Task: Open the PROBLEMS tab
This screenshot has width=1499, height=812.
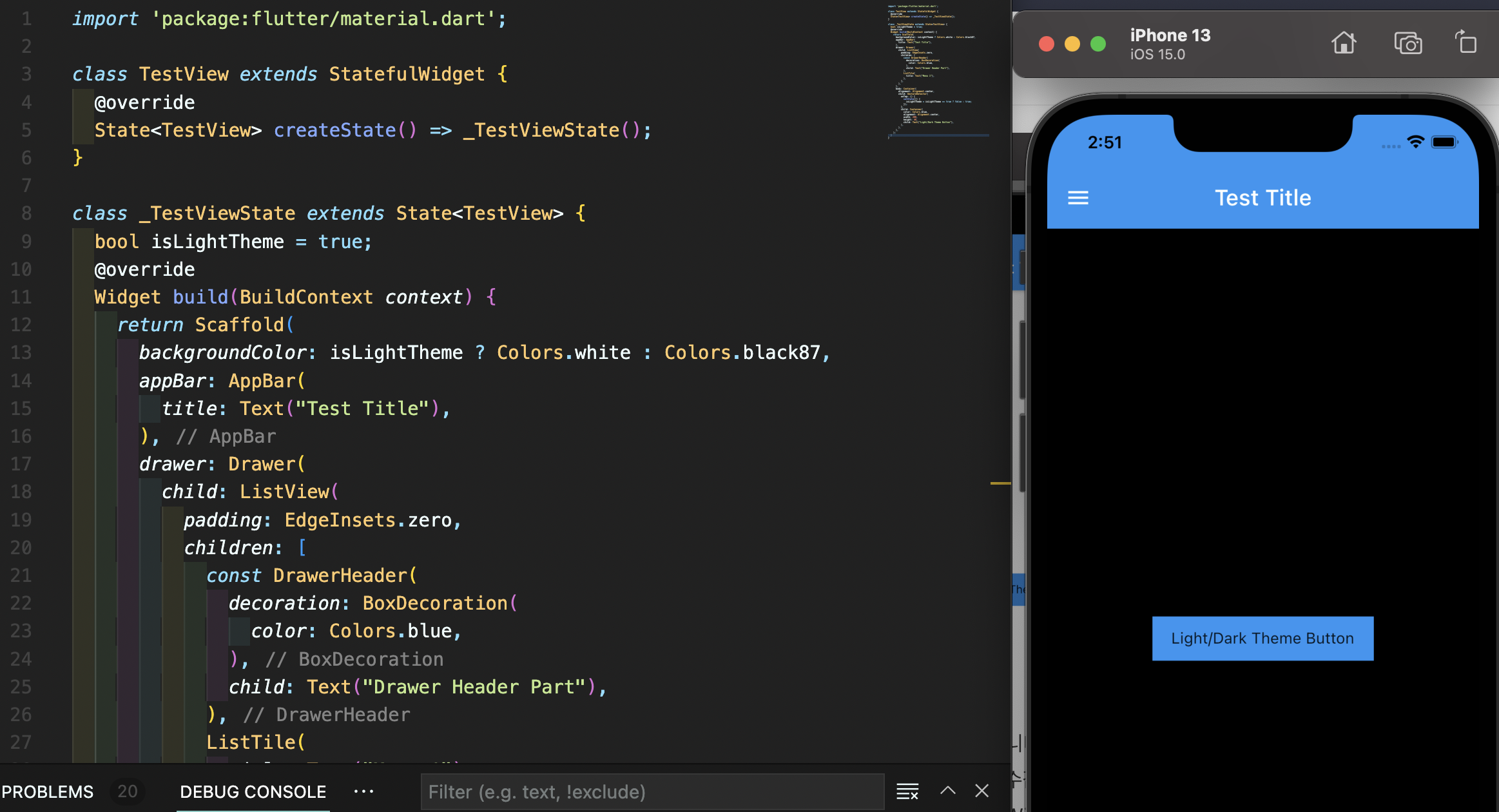Action: click(x=48, y=791)
